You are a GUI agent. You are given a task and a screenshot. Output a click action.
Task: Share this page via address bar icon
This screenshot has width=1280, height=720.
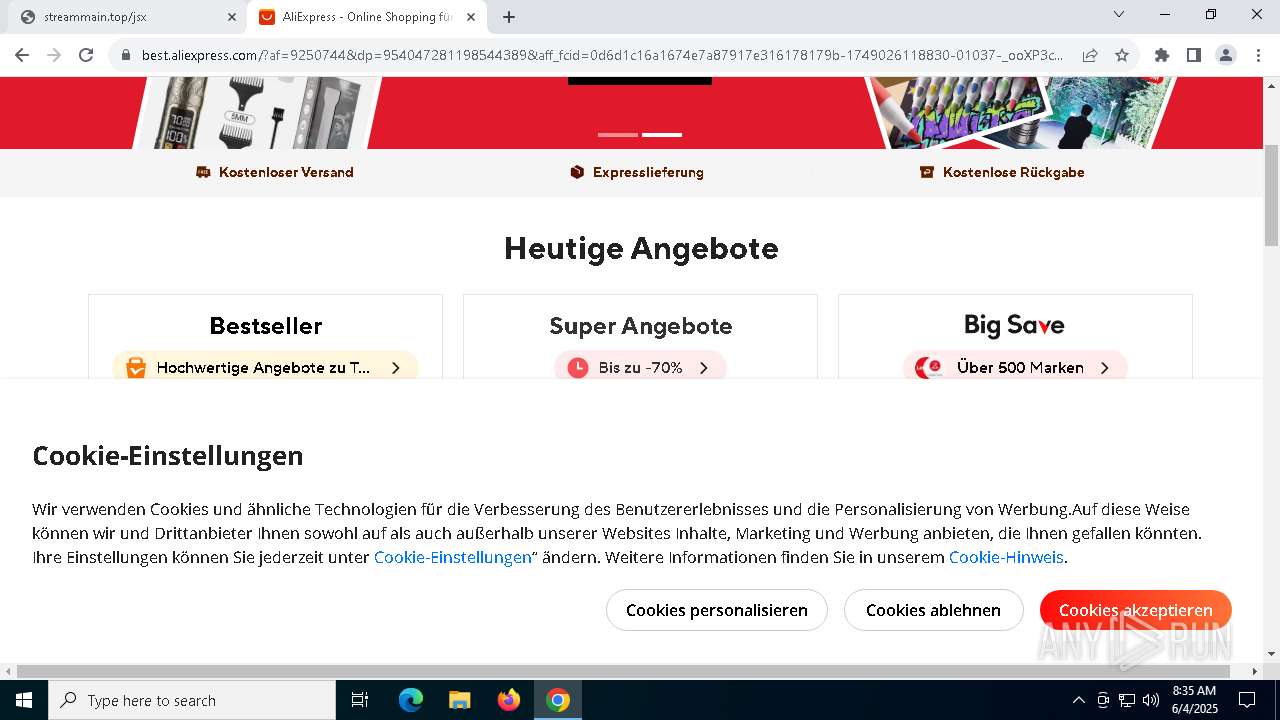pyautogui.click(x=1090, y=55)
